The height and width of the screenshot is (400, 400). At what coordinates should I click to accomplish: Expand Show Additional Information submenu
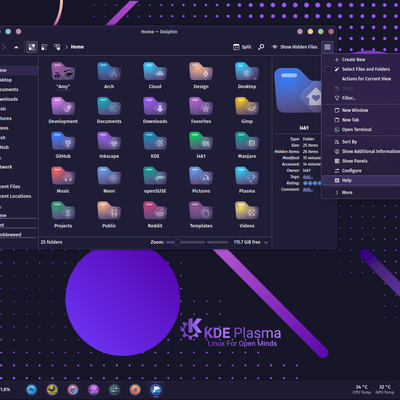point(361,151)
